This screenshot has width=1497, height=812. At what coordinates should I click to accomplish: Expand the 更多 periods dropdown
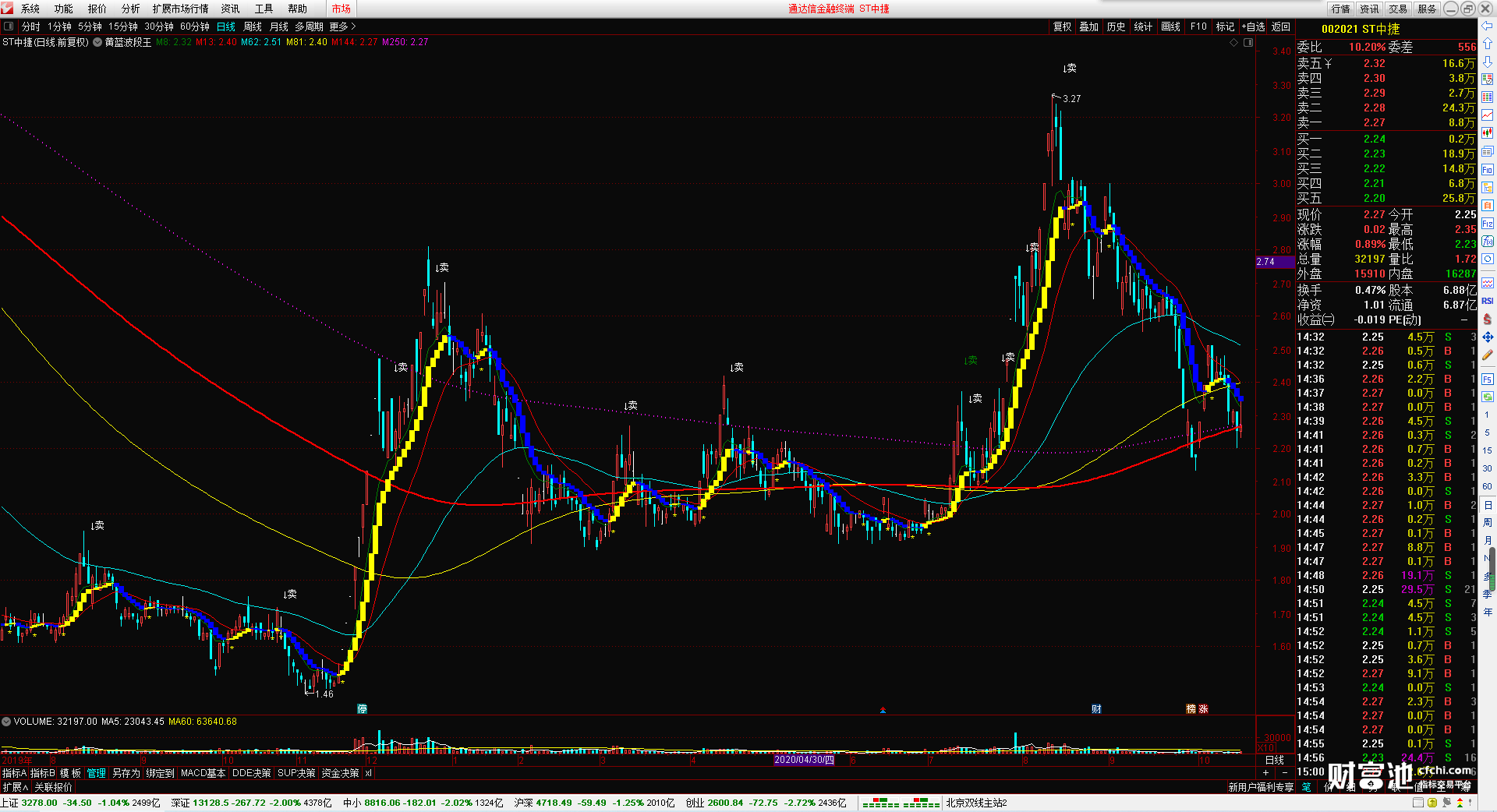click(342, 26)
